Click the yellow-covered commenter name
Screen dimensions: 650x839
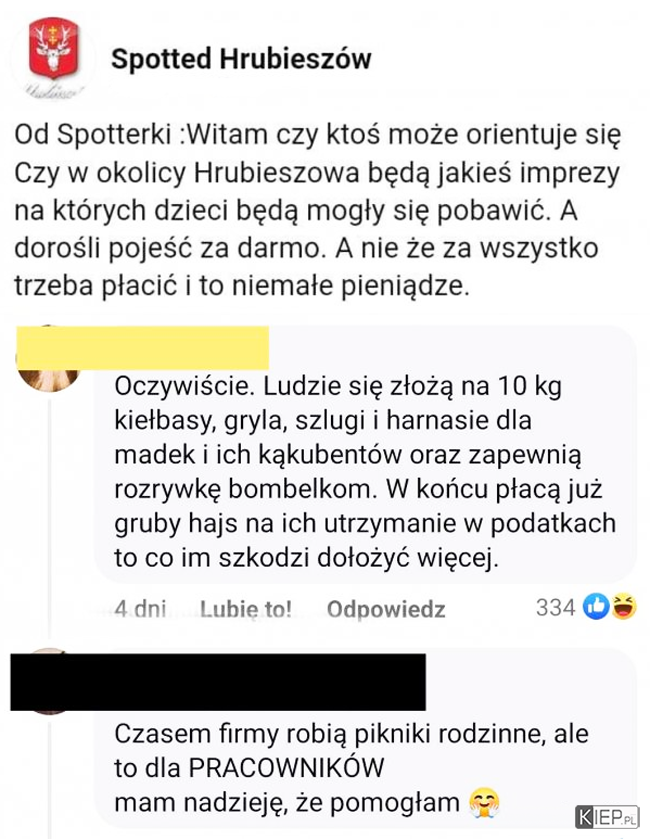pyautogui.click(x=142, y=348)
